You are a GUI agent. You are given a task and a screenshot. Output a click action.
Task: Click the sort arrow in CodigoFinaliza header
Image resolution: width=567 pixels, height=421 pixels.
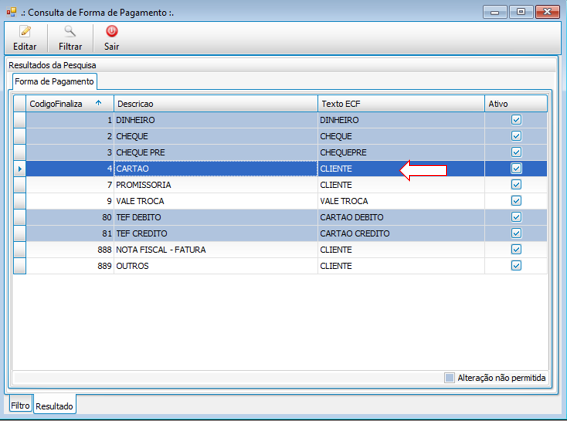(98, 103)
